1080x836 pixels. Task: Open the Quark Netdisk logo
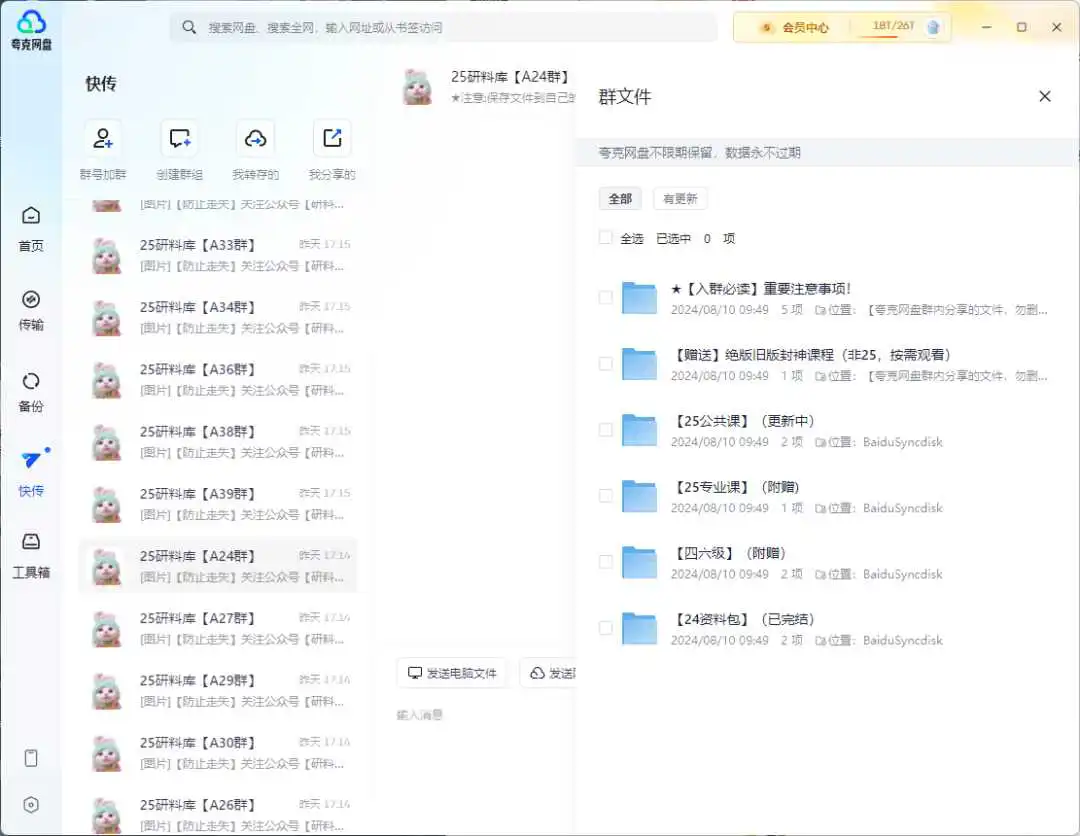click(31, 30)
